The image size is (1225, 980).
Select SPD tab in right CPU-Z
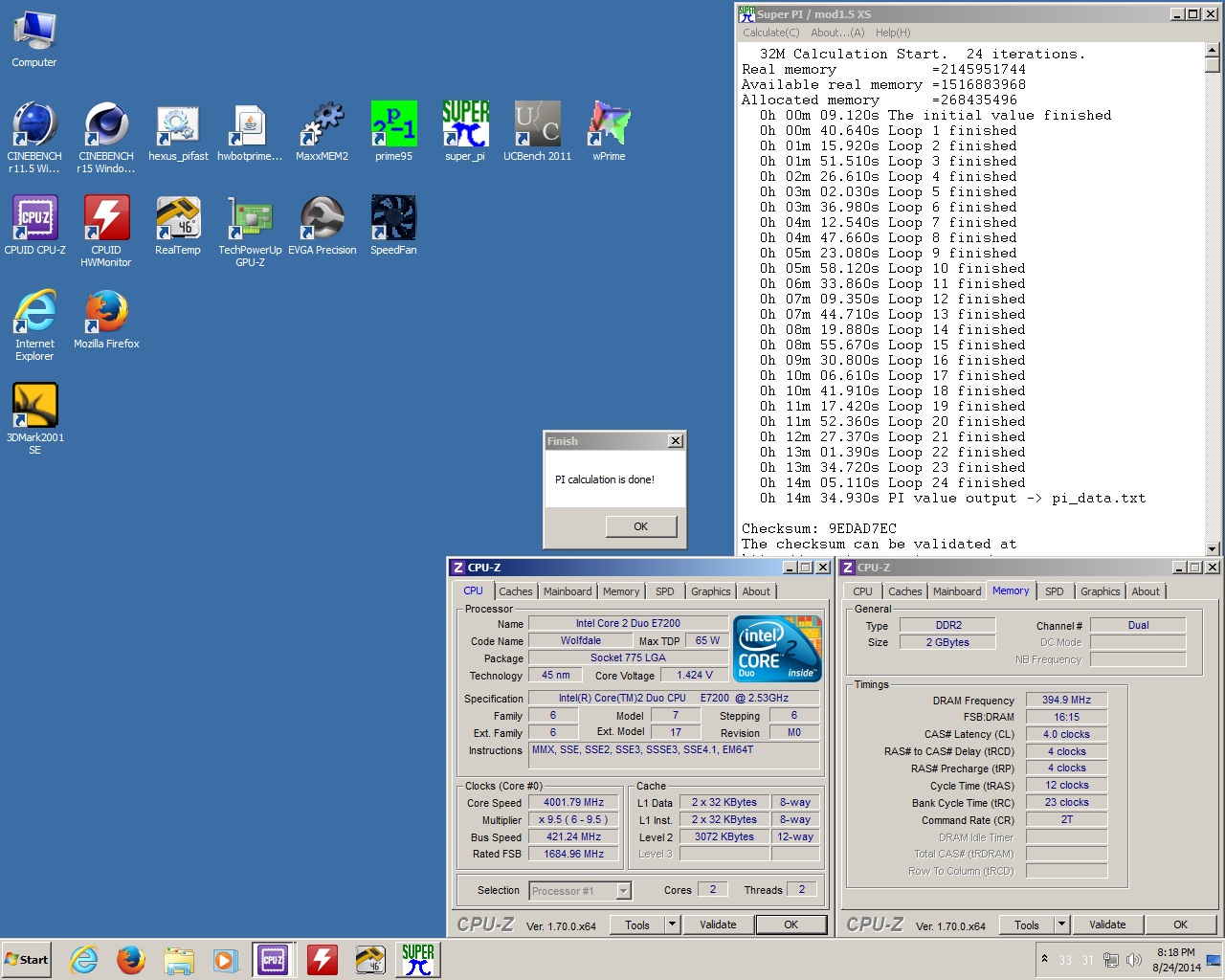tap(1055, 591)
